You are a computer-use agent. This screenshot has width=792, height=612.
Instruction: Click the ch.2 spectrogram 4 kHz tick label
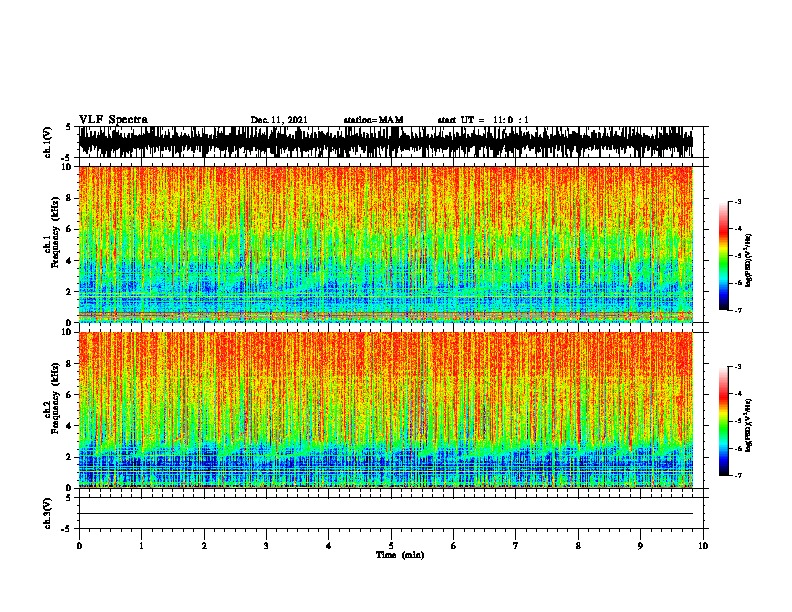tap(70, 426)
